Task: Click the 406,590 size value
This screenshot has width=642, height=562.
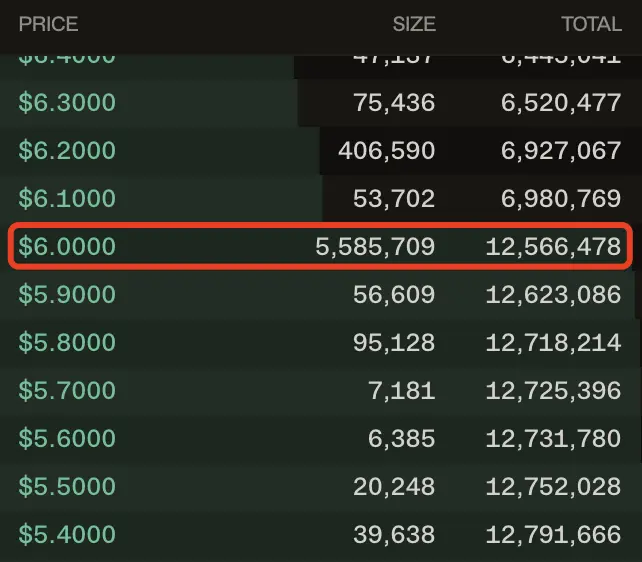Action: coord(387,151)
